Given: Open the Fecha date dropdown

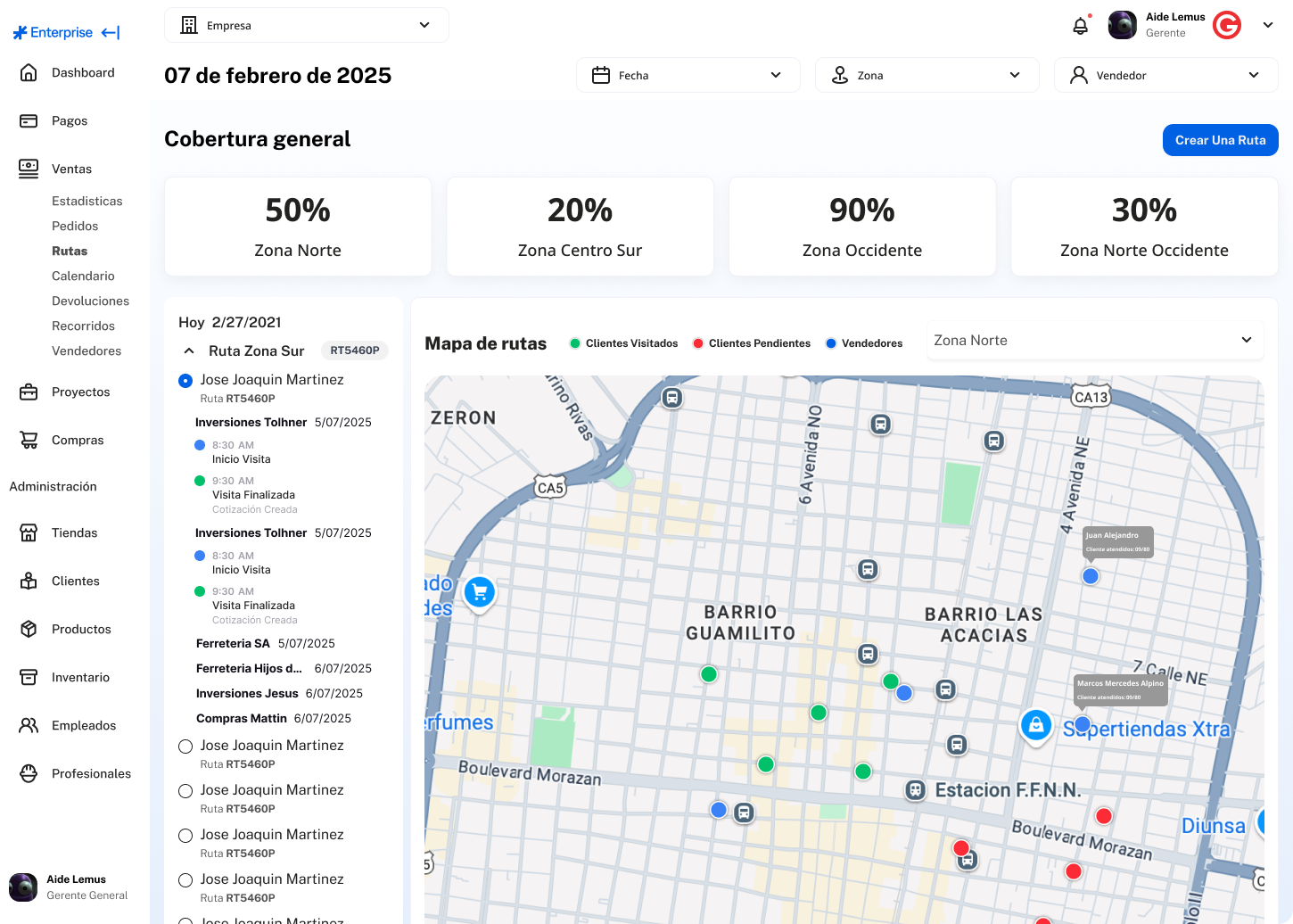Looking at the screenshot, I should click(688, 76).
